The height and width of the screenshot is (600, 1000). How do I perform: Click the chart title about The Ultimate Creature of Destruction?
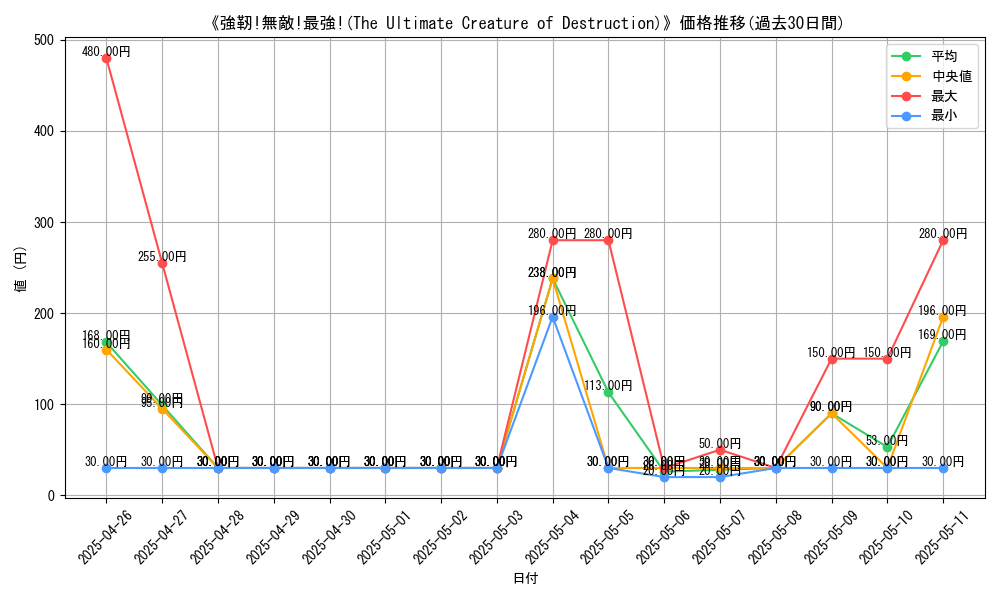coord(526,24)
